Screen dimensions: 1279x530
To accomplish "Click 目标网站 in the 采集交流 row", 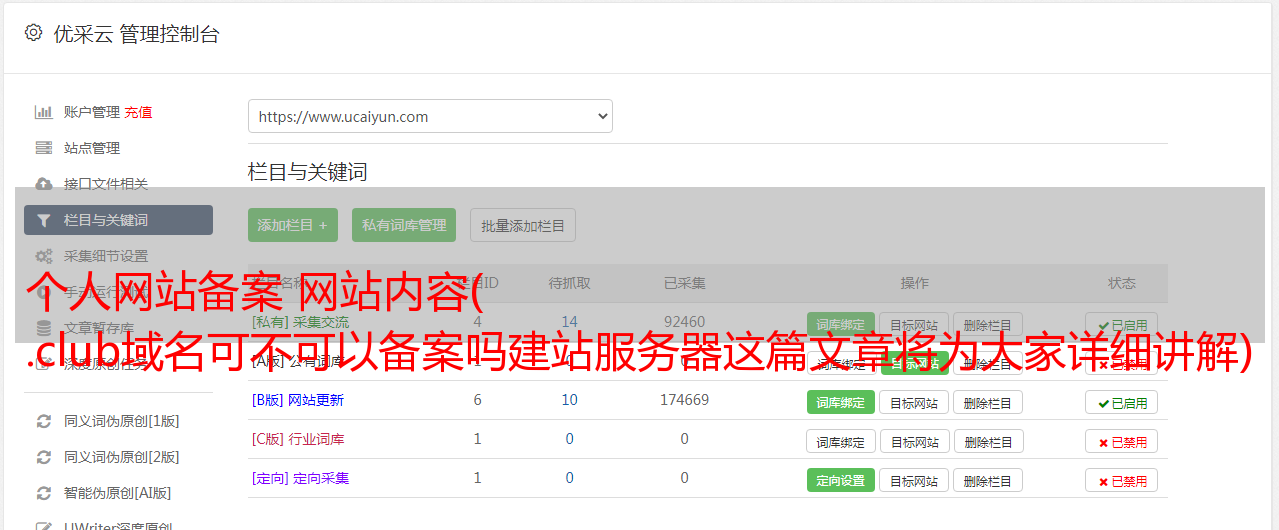I will tap(914, 324).
